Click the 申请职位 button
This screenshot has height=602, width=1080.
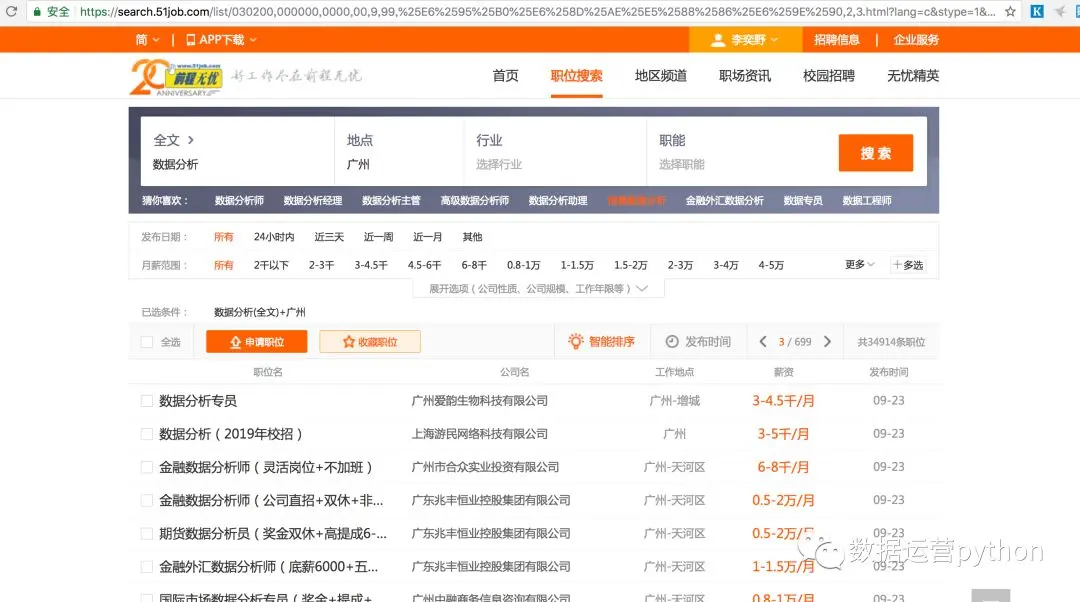[257, 342]
